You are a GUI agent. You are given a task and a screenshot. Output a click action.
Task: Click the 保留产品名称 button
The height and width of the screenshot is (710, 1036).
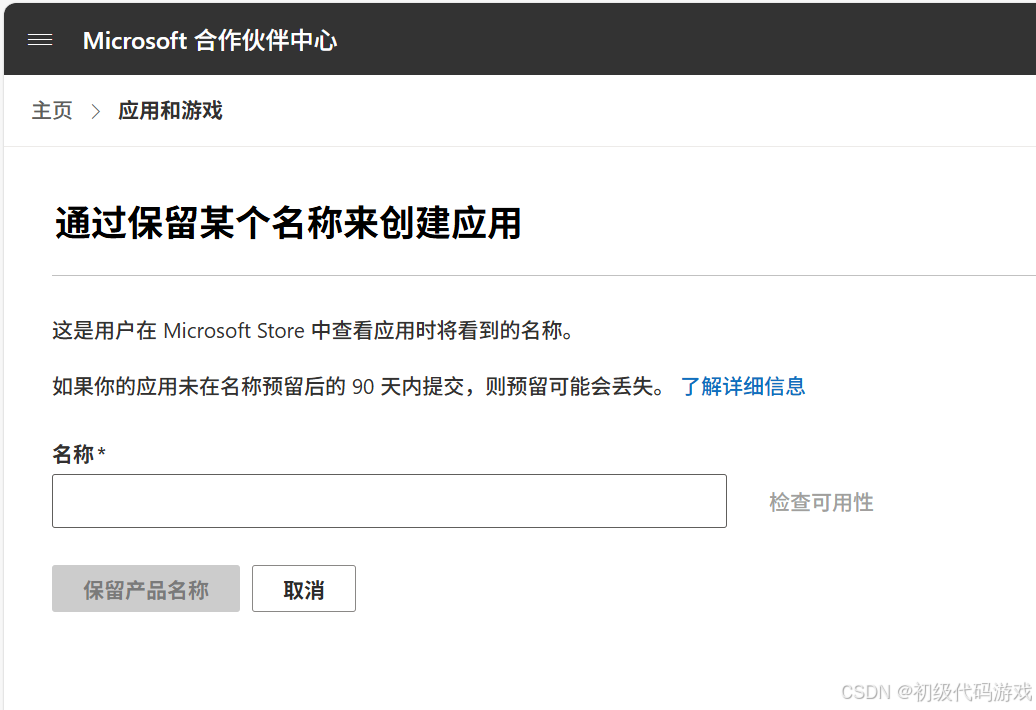146,588
